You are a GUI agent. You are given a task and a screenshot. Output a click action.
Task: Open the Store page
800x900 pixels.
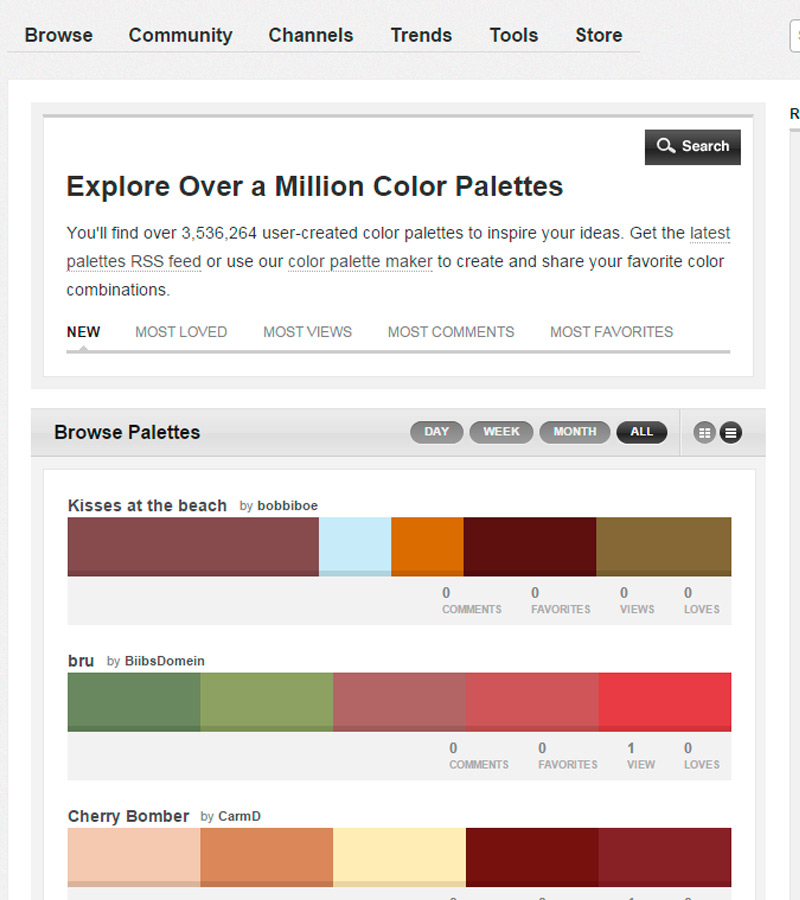(x=598, y=35)
